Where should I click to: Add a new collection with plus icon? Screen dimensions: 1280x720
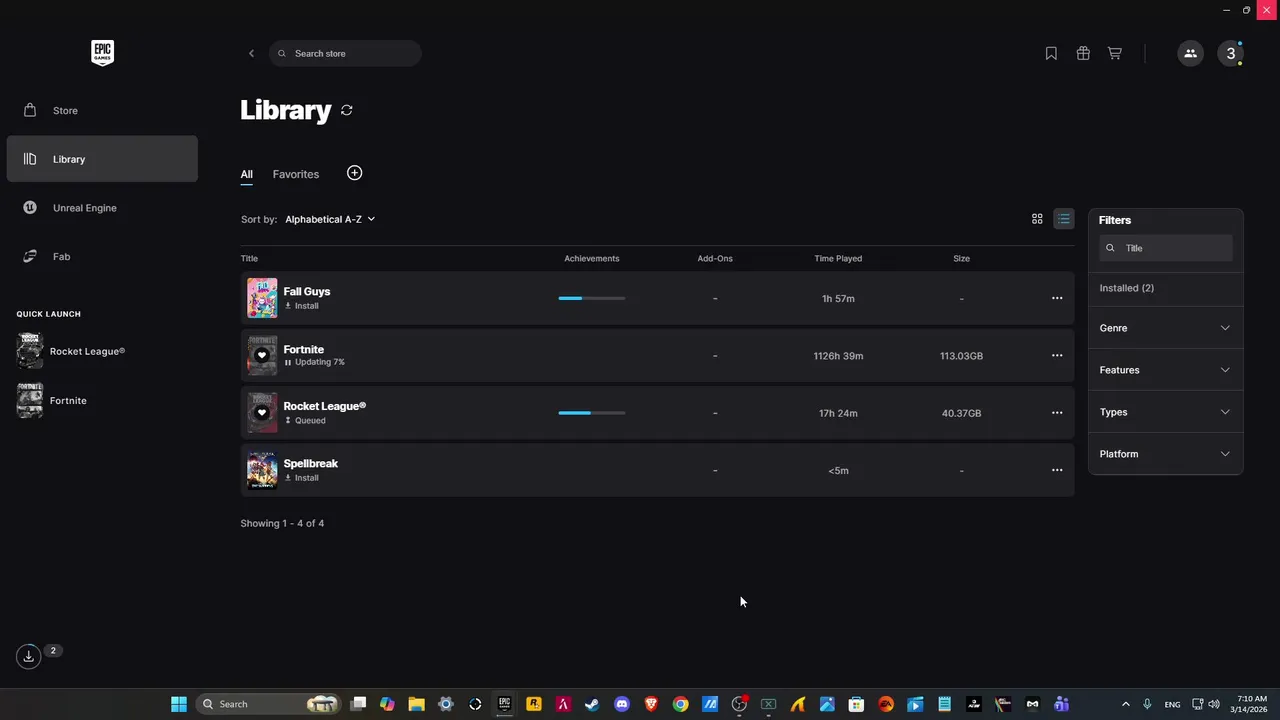354,173
